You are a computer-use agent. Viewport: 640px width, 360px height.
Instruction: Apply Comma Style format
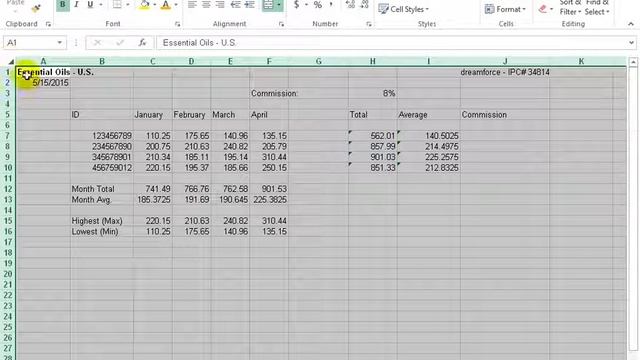(x=331, y=4)
